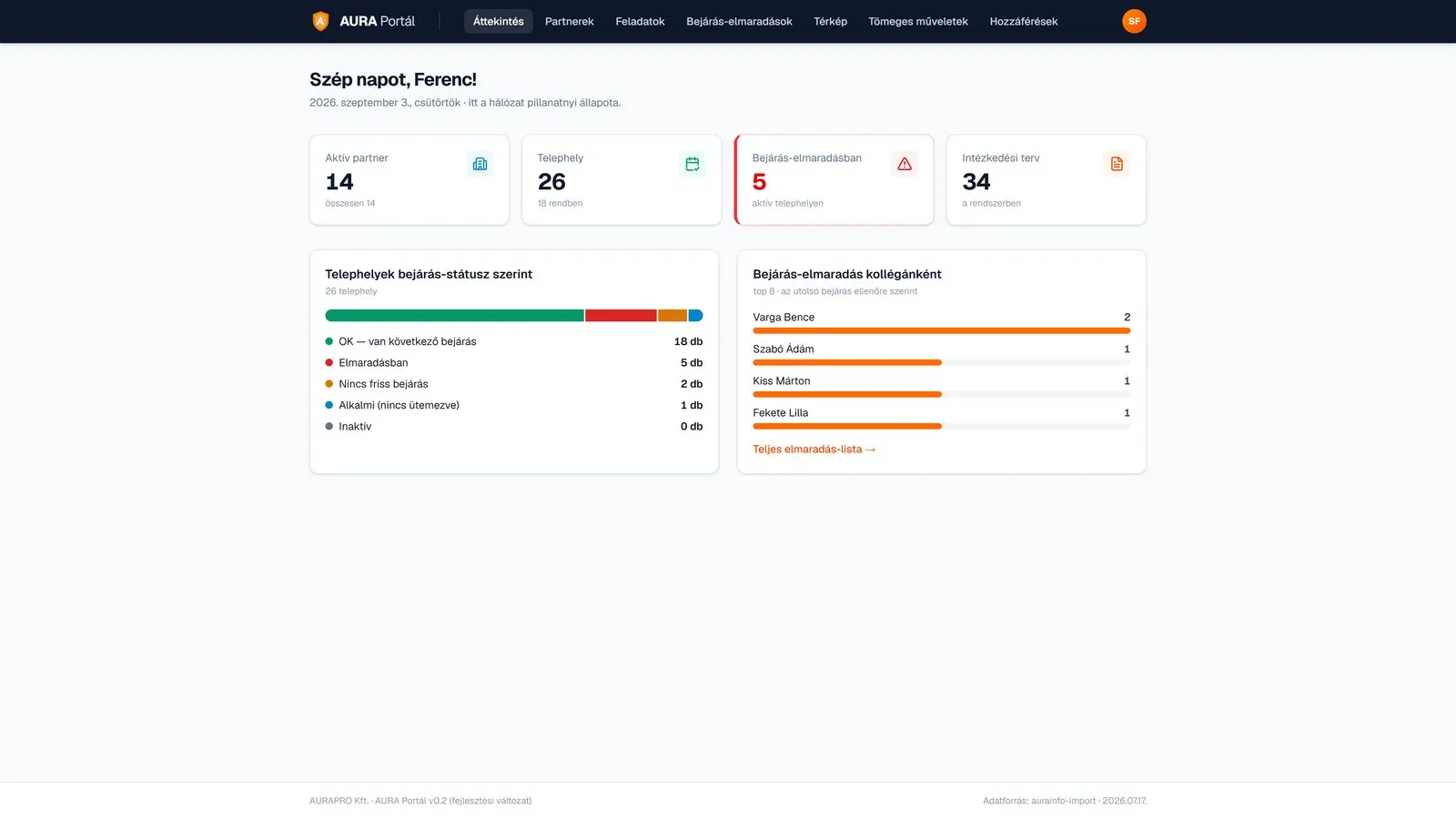Click the 'aktív telephelyen' caption
Viewport: 1456px width, 819px height.
click(787, 204)
